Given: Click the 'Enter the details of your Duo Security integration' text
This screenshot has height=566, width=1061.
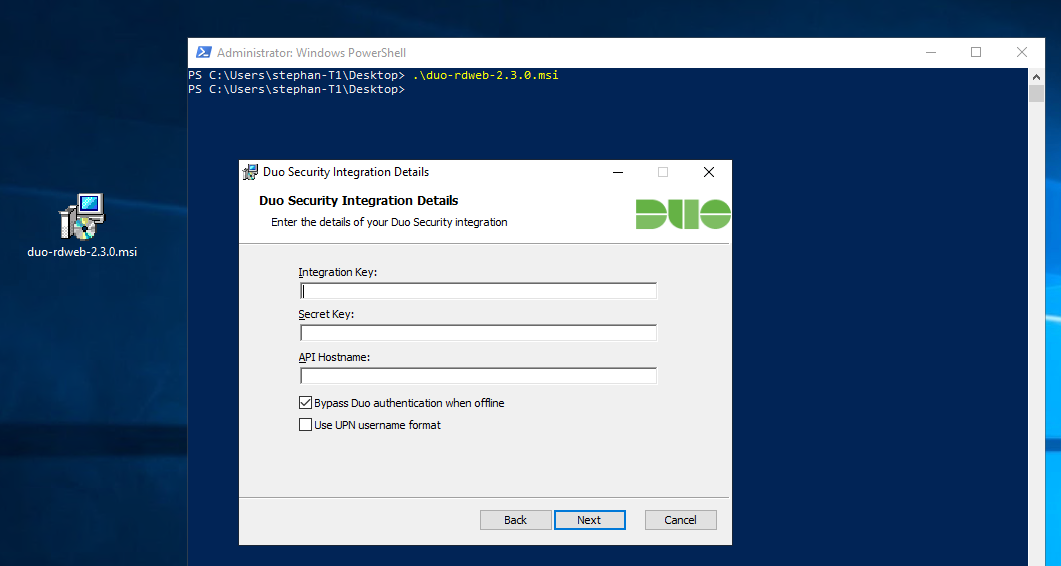Looking at the screenshot, I should point(389,222).
